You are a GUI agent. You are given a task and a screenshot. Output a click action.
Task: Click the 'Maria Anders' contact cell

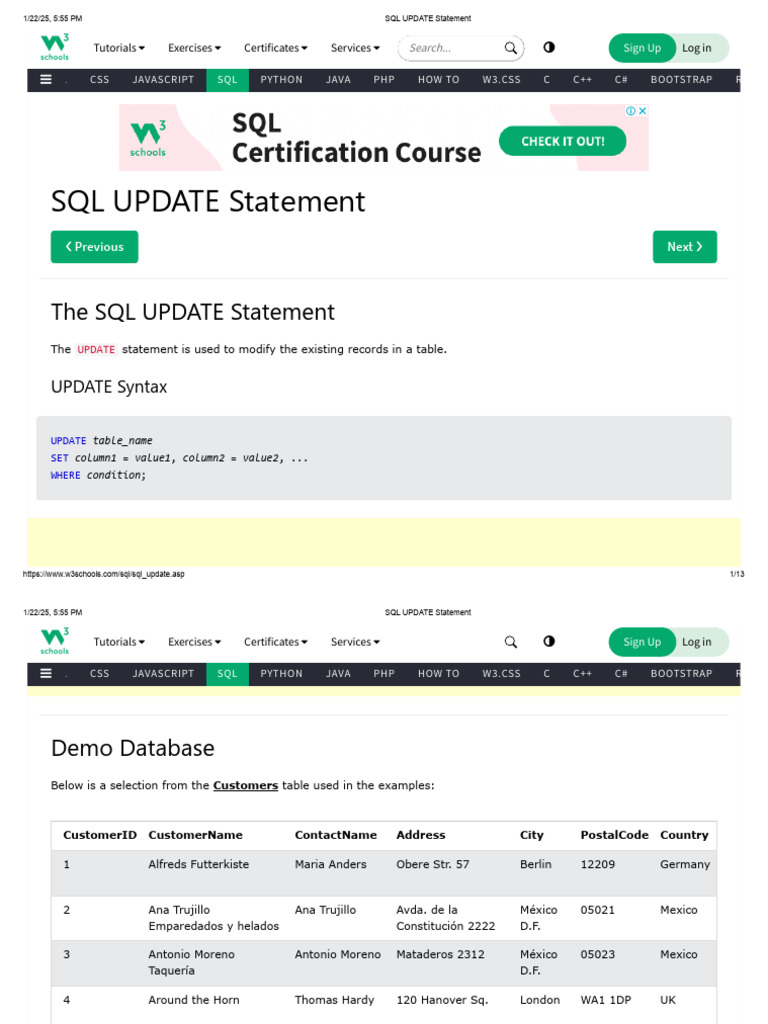tap(330, 864)
